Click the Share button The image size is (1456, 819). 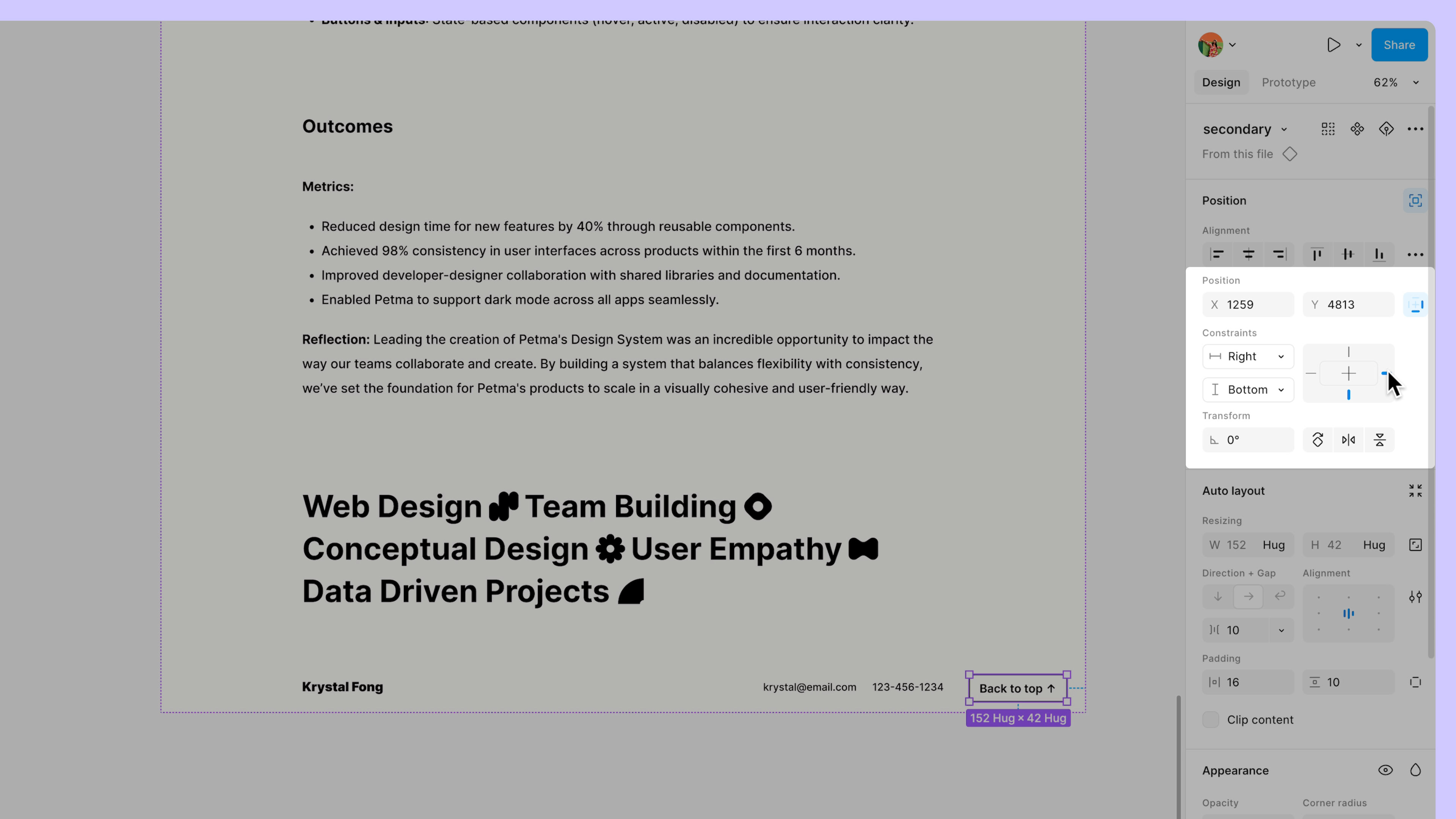point(1399,45)
